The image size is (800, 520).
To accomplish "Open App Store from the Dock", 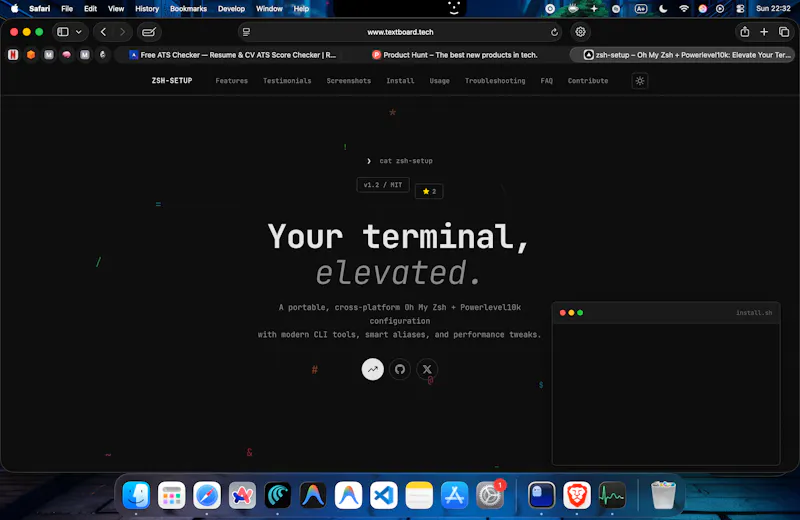I will click(x=455, y=495).
